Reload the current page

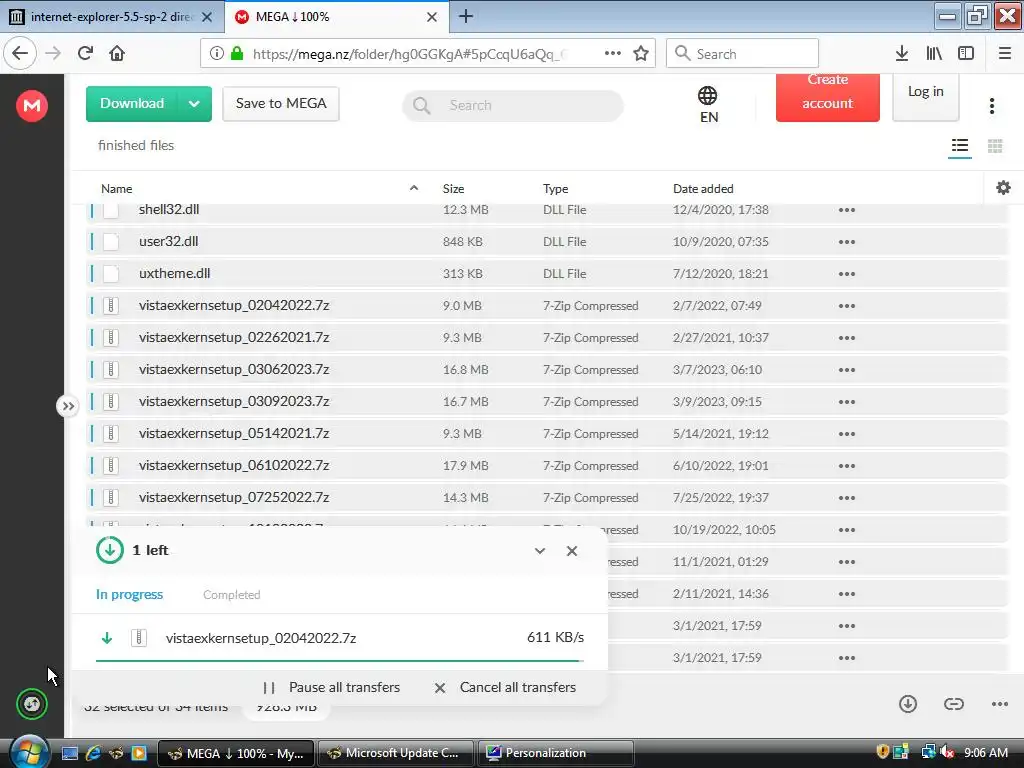tap(85, 53)
